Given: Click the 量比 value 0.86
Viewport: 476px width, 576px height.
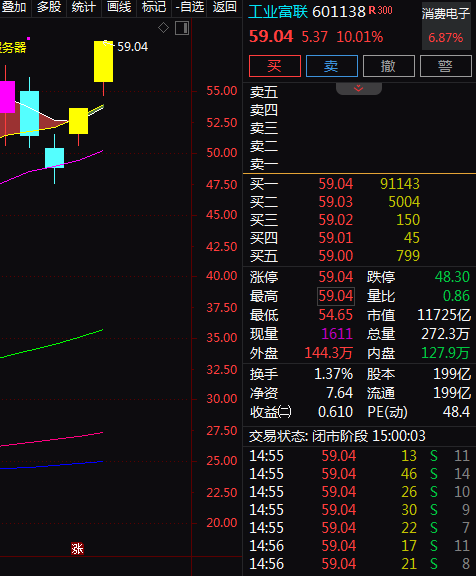Looking at the screenshot, I should pyautogui.click(x=456, y=296).
